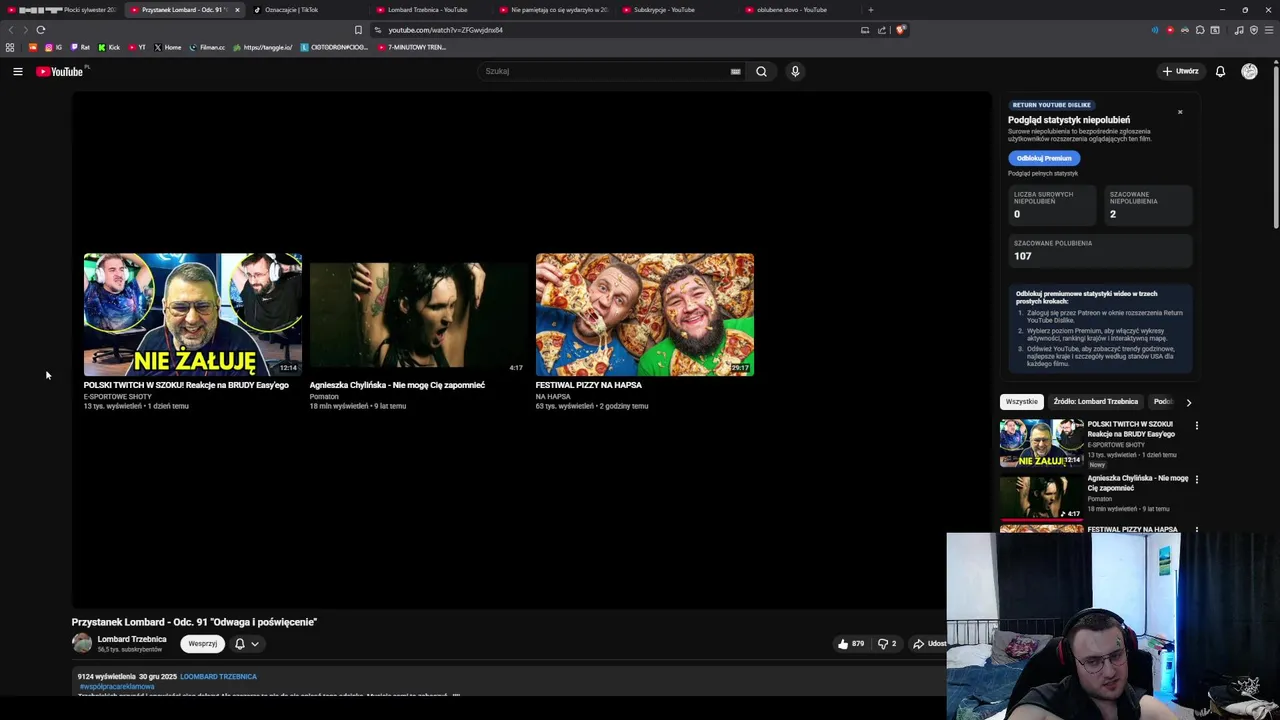Viewport: 1280px width, 720px height.
Task: Close the Przystanek Lombard browser tab
Action: [x=237, y=10]
